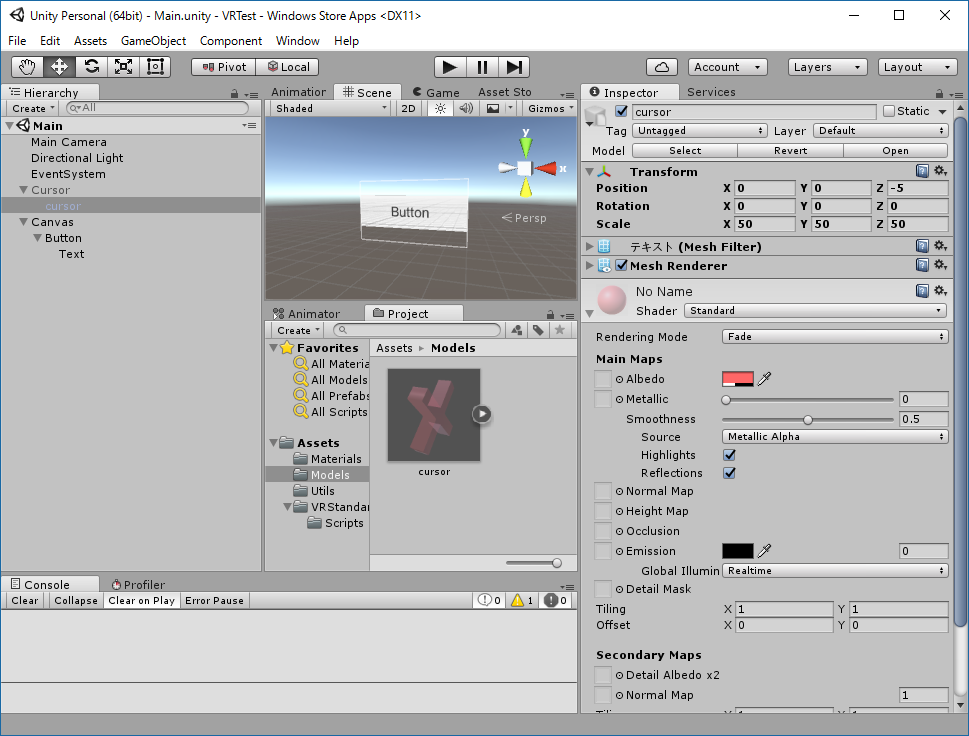Search by type in Project panel
Viewport: 969px width, 736px height.
tap(517, 330)
